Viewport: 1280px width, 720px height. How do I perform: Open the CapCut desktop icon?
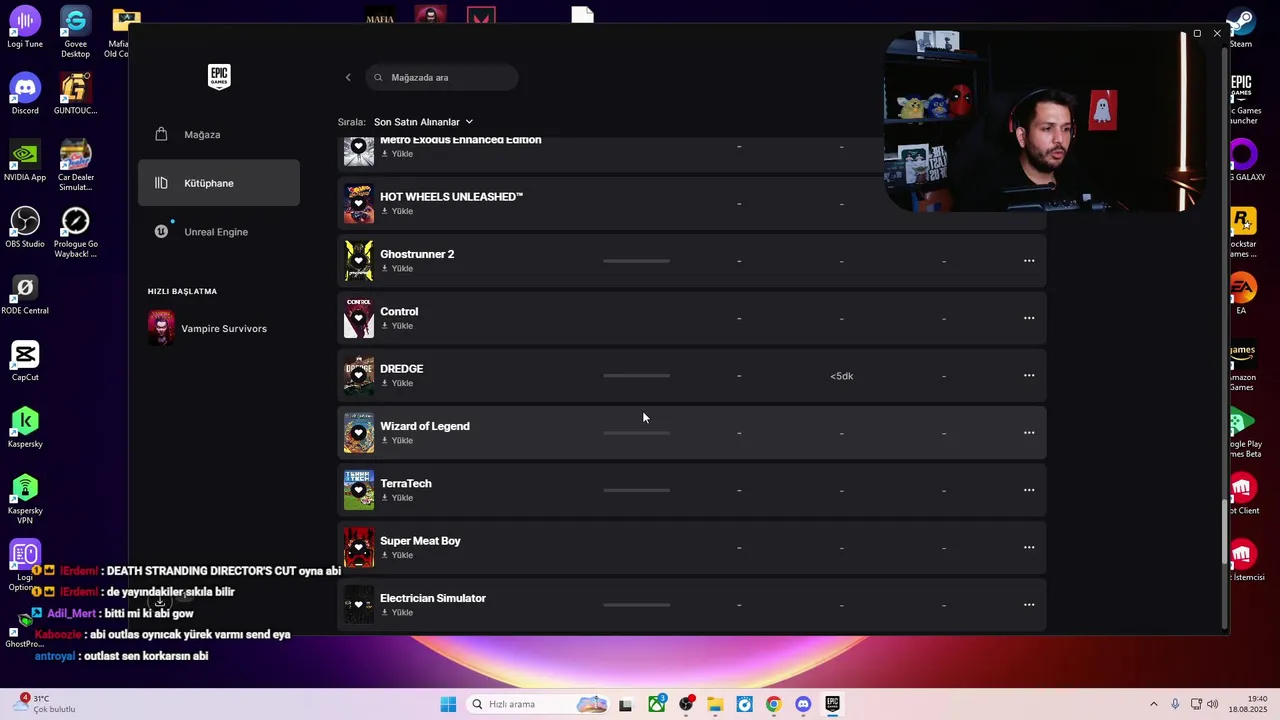point(25,361)
